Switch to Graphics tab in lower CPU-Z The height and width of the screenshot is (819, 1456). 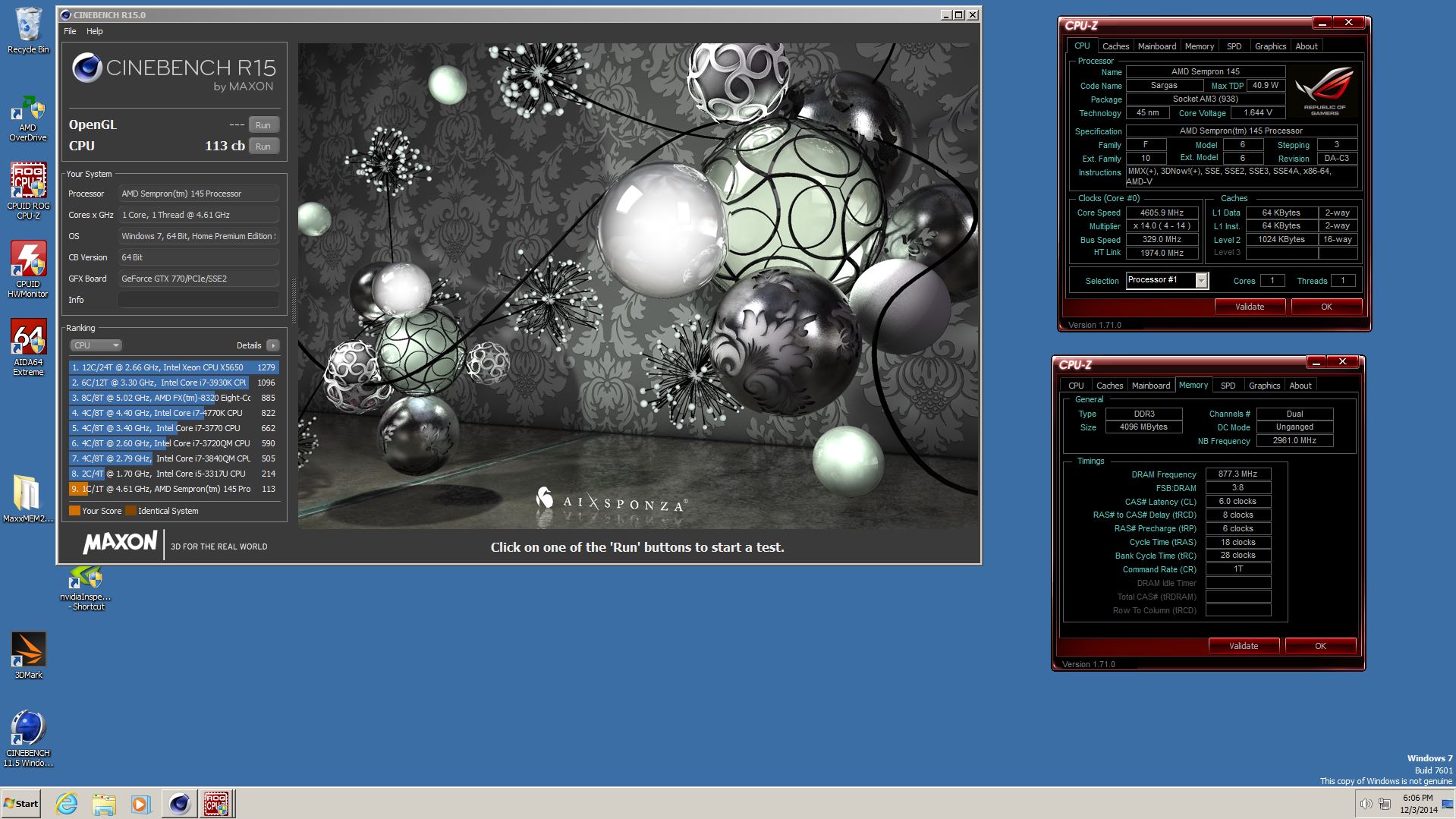click(1264, 386)
